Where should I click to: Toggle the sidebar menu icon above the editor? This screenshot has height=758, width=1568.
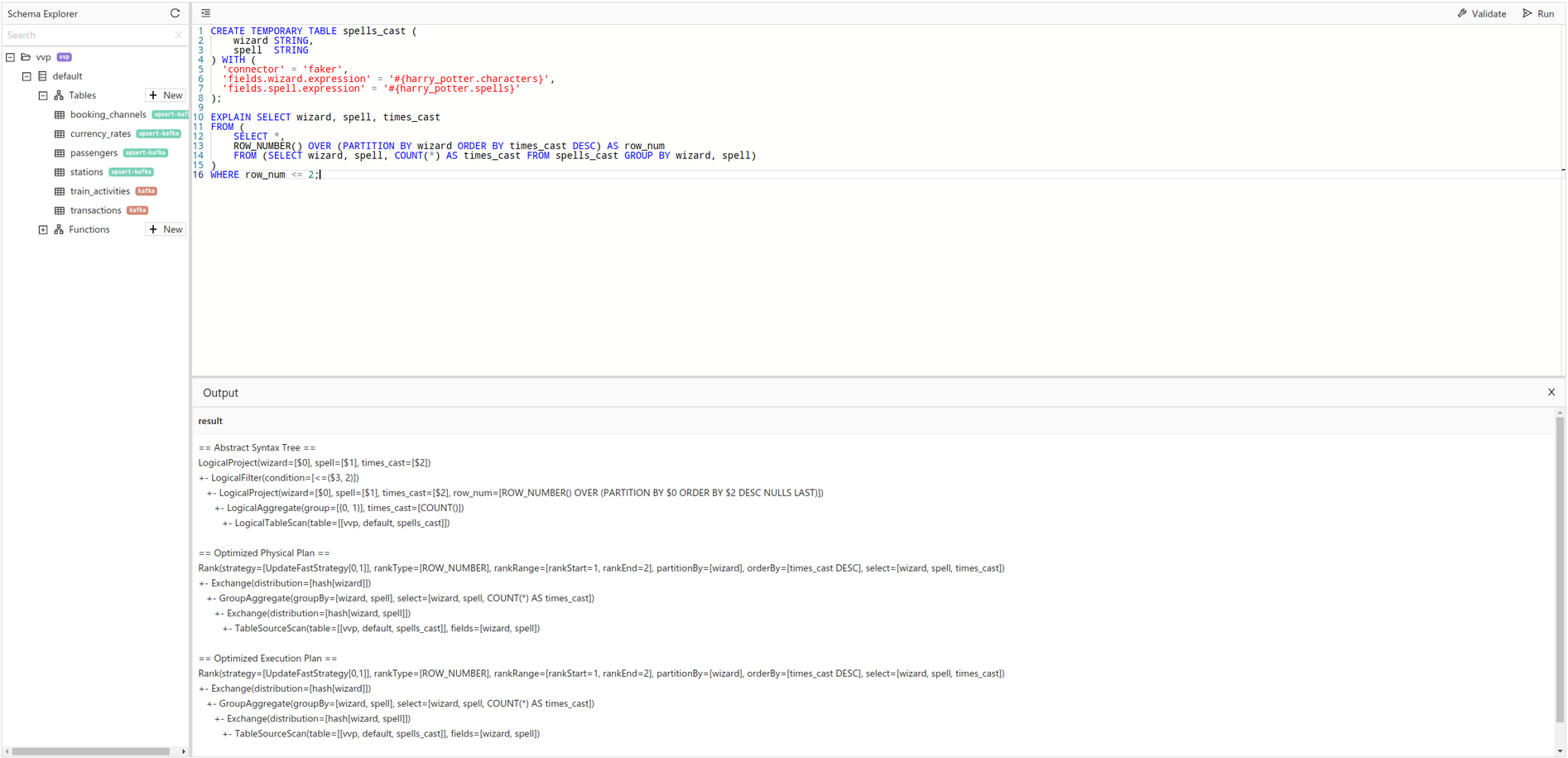click(205, 13)
